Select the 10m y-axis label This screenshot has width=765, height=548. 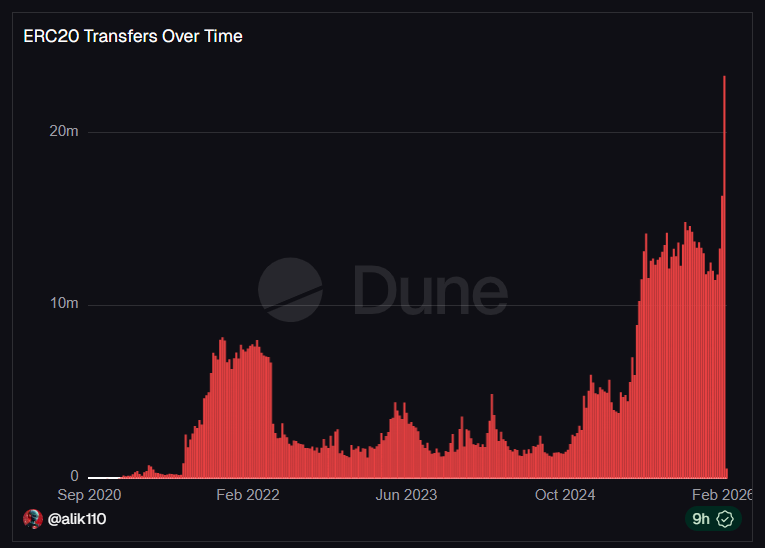coord(64,304)
